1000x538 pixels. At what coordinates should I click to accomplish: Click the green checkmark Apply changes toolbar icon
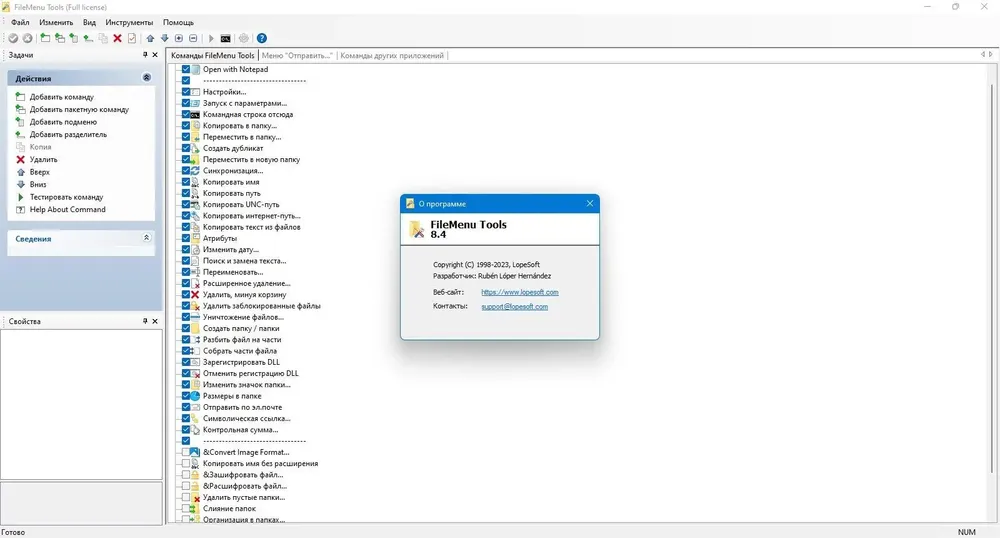click(x=13, y=38)
